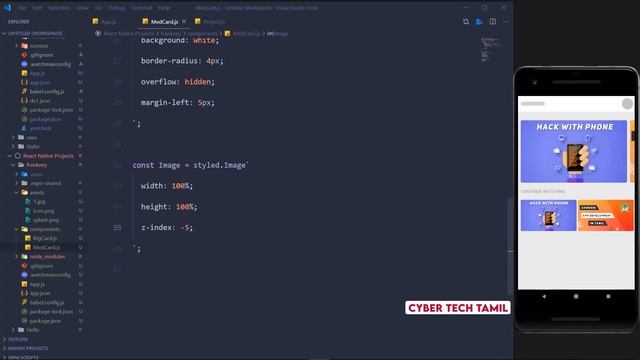Click the JSON braces icon beside de1.json

(x=24, y=100)
